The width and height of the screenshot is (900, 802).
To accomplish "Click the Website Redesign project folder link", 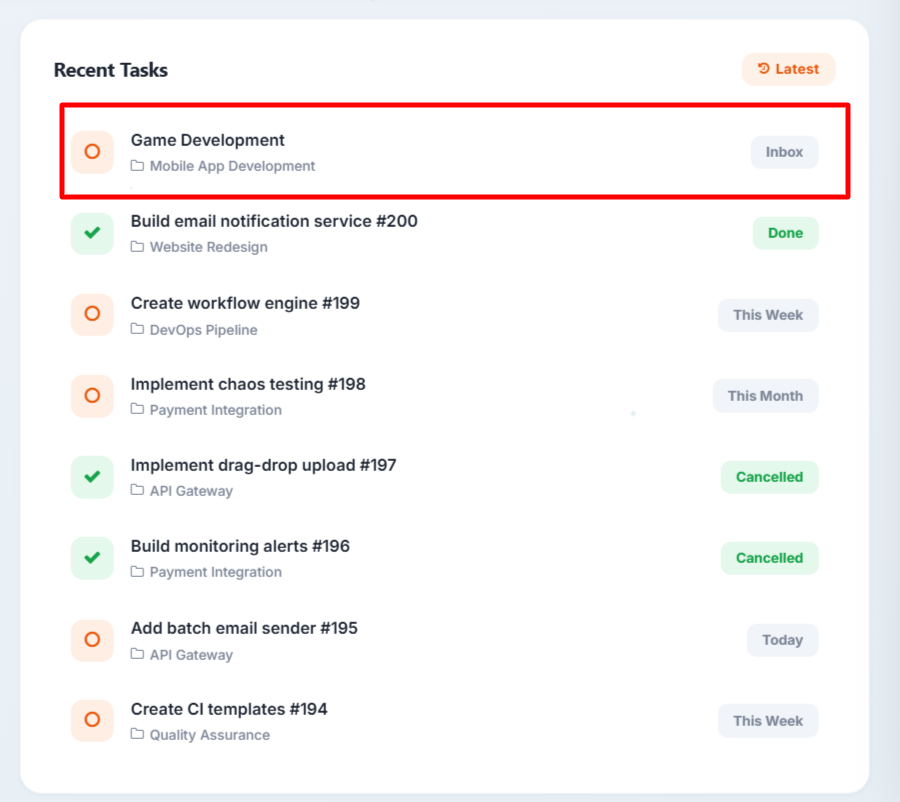I will pos(208,247).
